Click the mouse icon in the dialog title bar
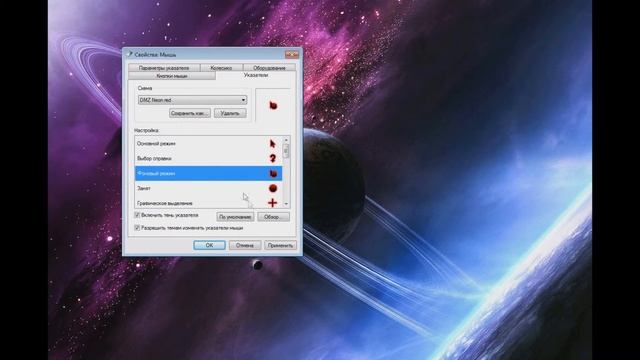 129,54
